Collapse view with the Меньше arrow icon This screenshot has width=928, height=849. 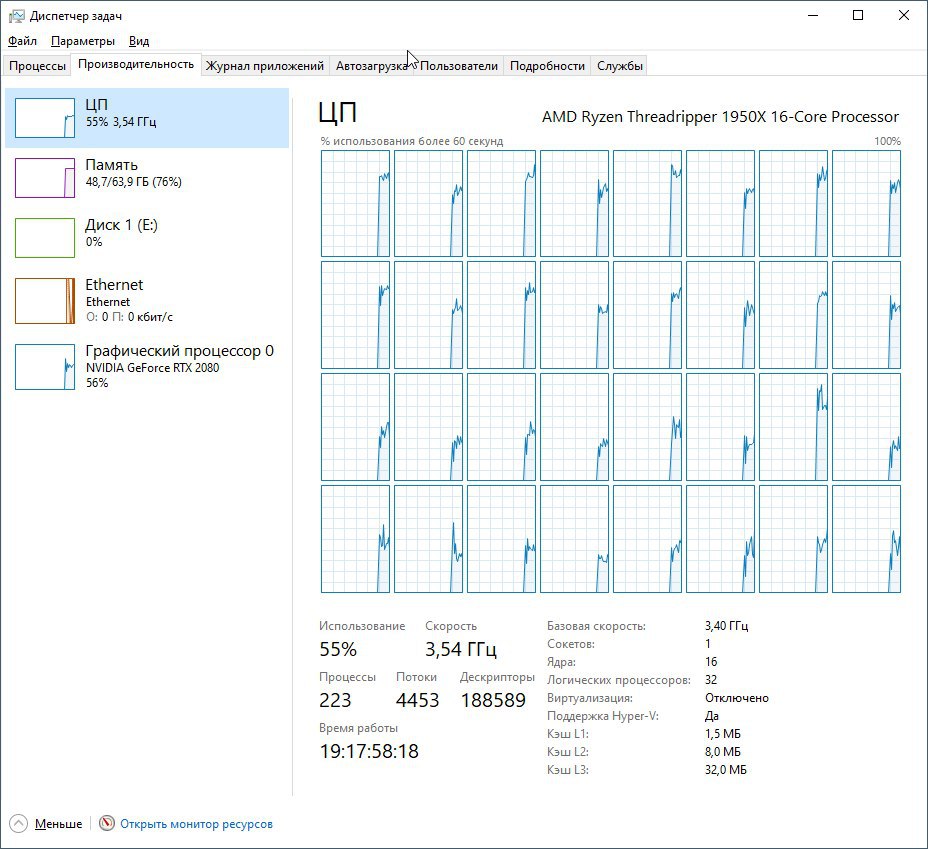(18, 824)
